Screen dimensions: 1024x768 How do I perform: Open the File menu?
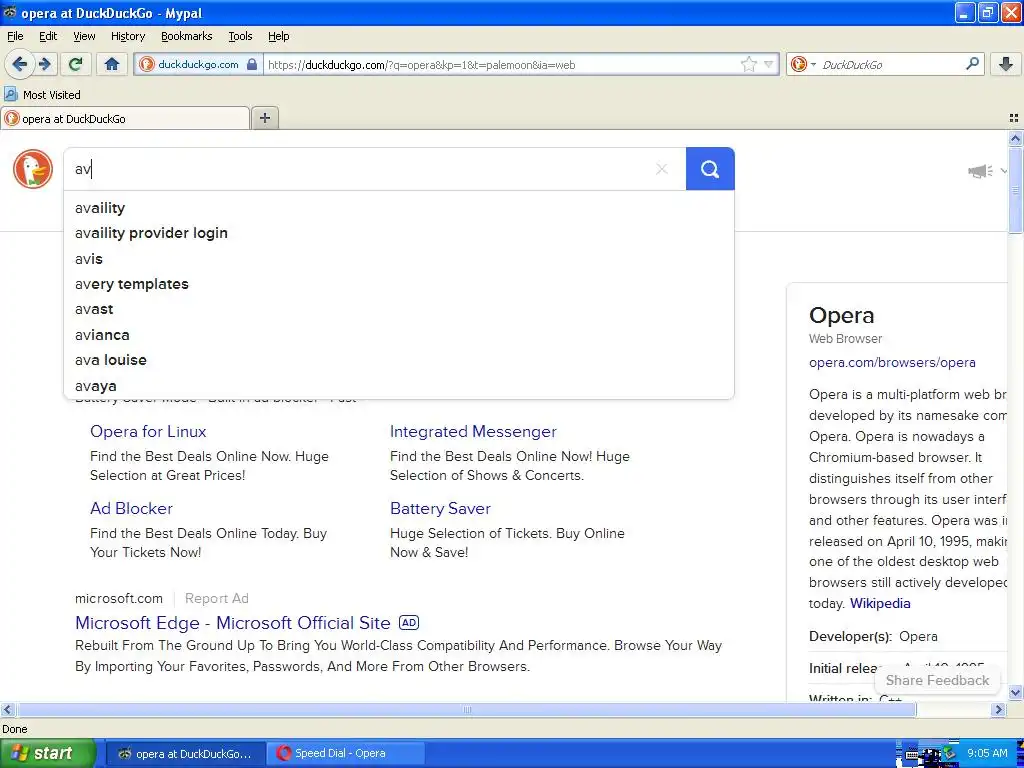[15, 36]
